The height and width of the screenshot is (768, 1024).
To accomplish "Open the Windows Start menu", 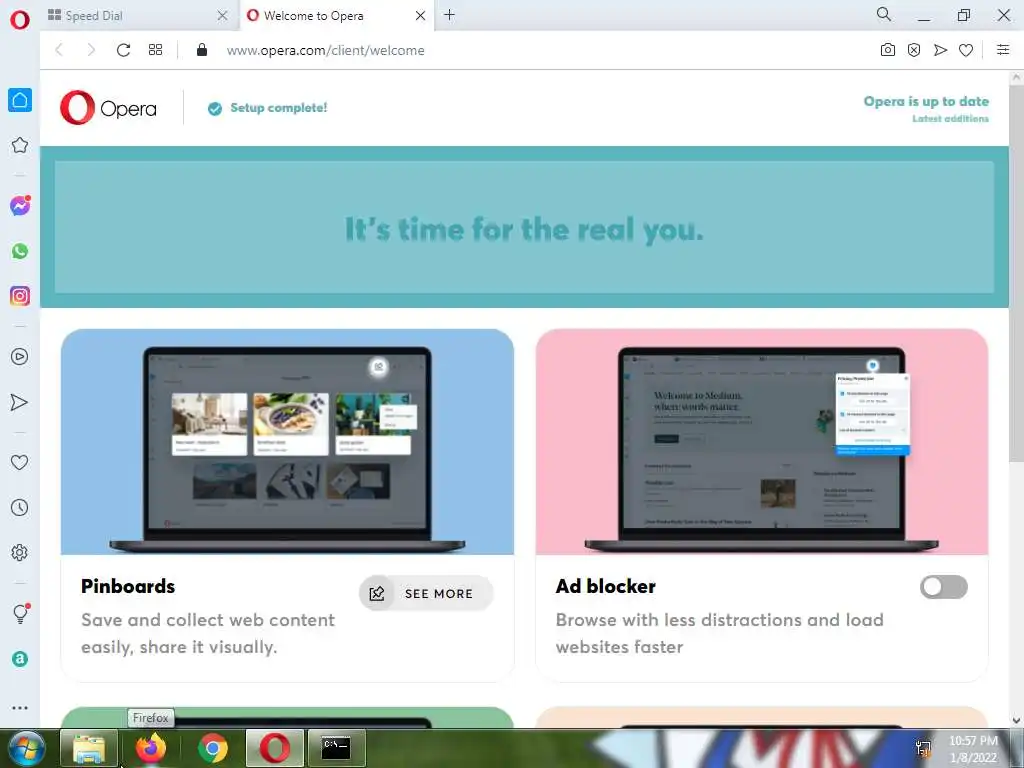I will coord(26,748).
